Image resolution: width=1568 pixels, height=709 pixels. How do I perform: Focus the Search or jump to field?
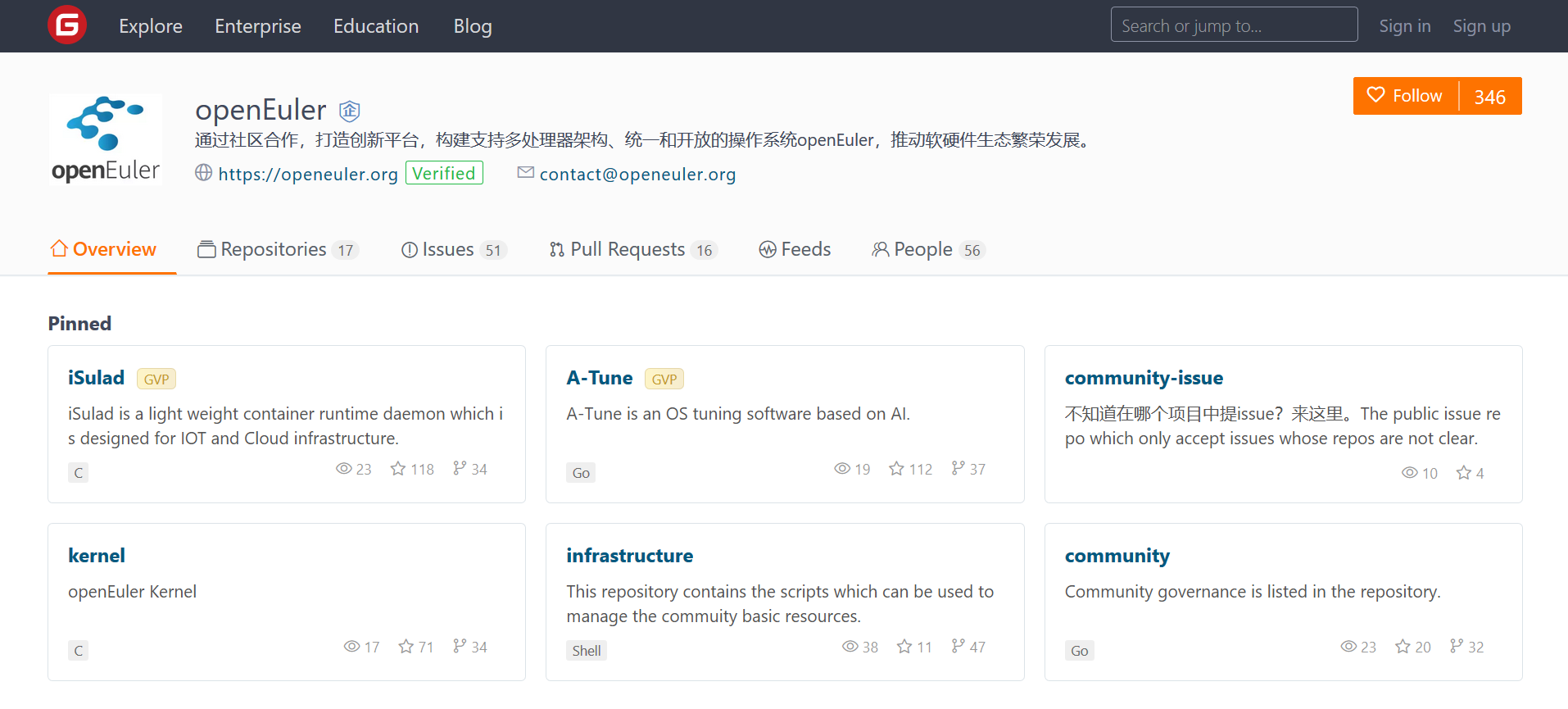(x=1234, y=25)
